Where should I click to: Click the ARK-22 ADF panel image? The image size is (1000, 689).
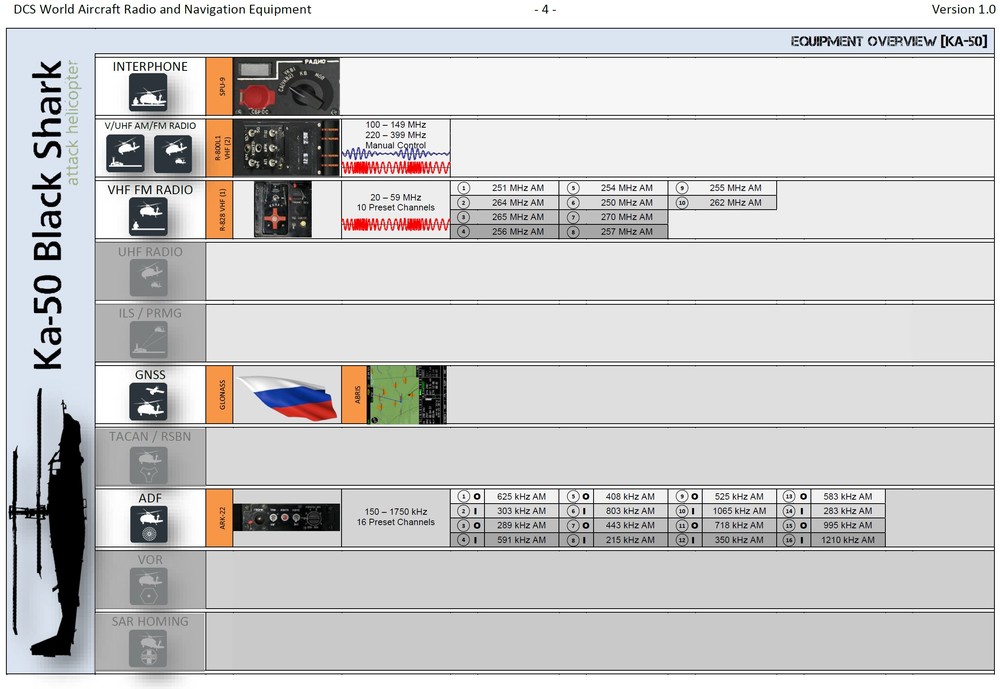pos(286,517)
